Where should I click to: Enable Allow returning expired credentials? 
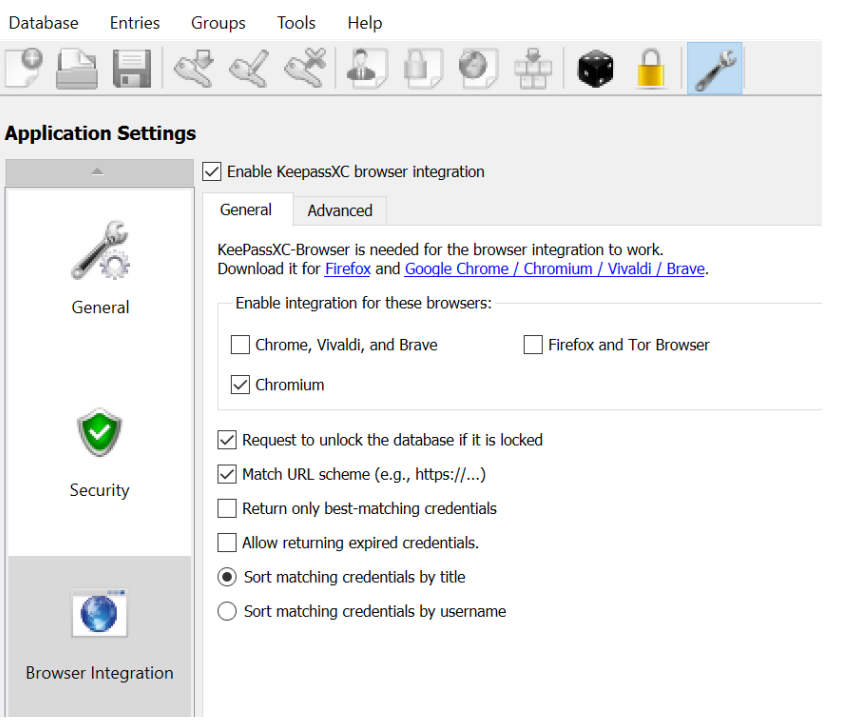(x=227, y=542)
